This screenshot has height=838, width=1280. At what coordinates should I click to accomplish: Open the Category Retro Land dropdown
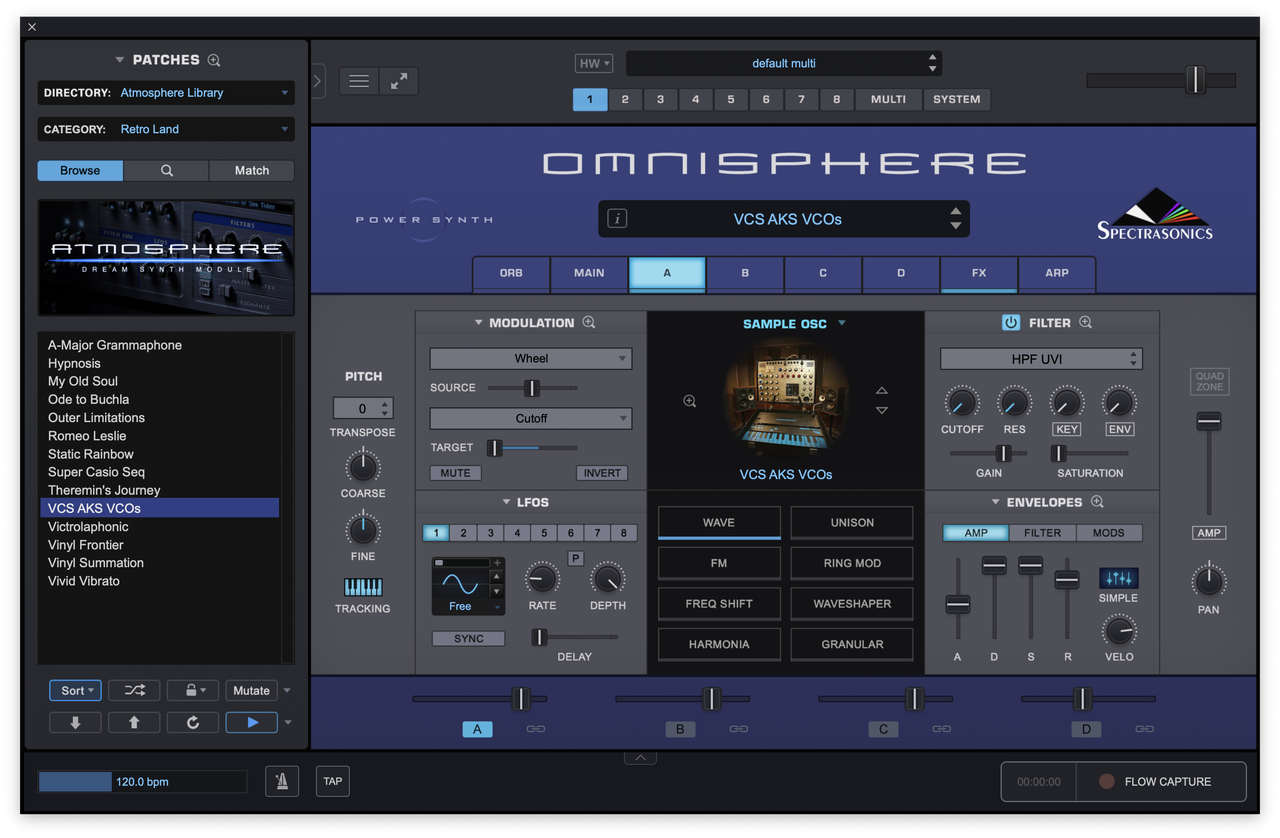click(166, 129)
